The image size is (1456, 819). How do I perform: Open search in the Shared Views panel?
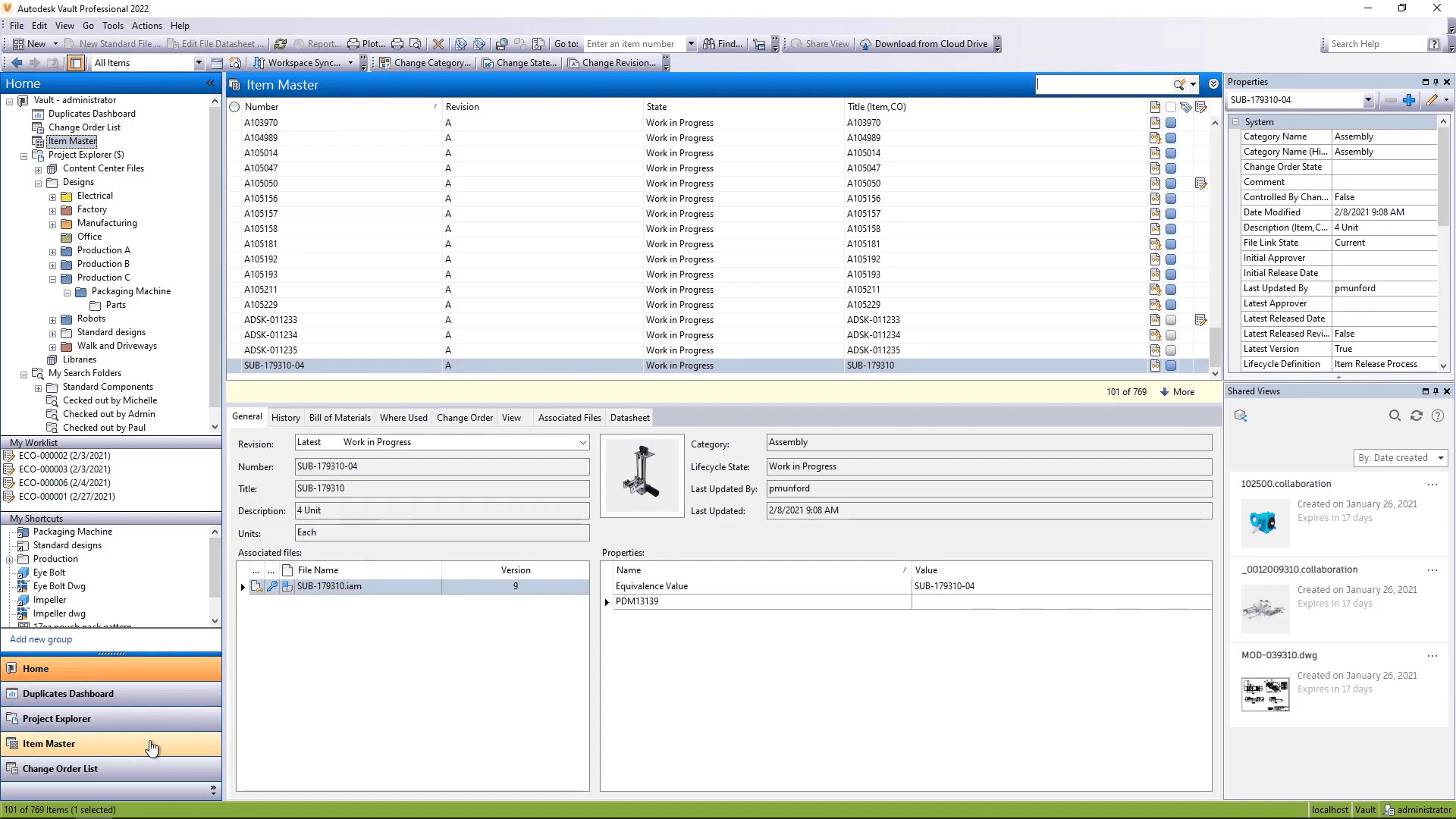point(1395,416)
